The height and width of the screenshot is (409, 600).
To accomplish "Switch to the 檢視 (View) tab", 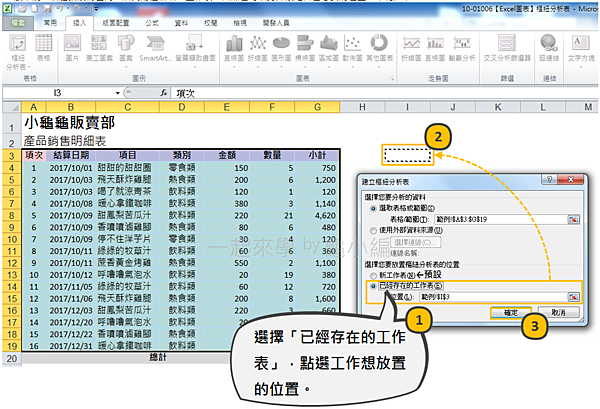I will click(x=240, y=23).
